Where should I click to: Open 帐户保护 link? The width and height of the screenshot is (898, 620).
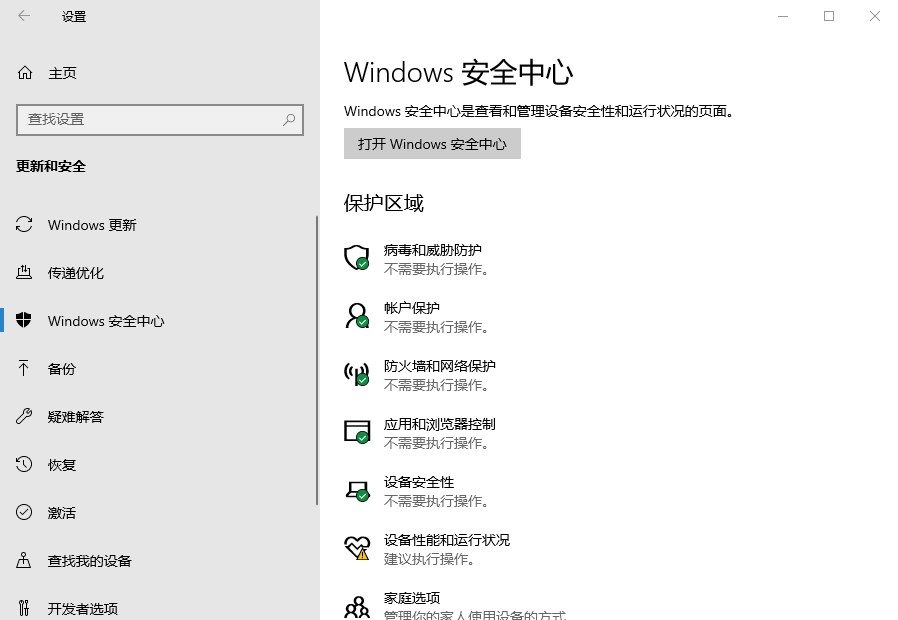click(x=412, y=308)
